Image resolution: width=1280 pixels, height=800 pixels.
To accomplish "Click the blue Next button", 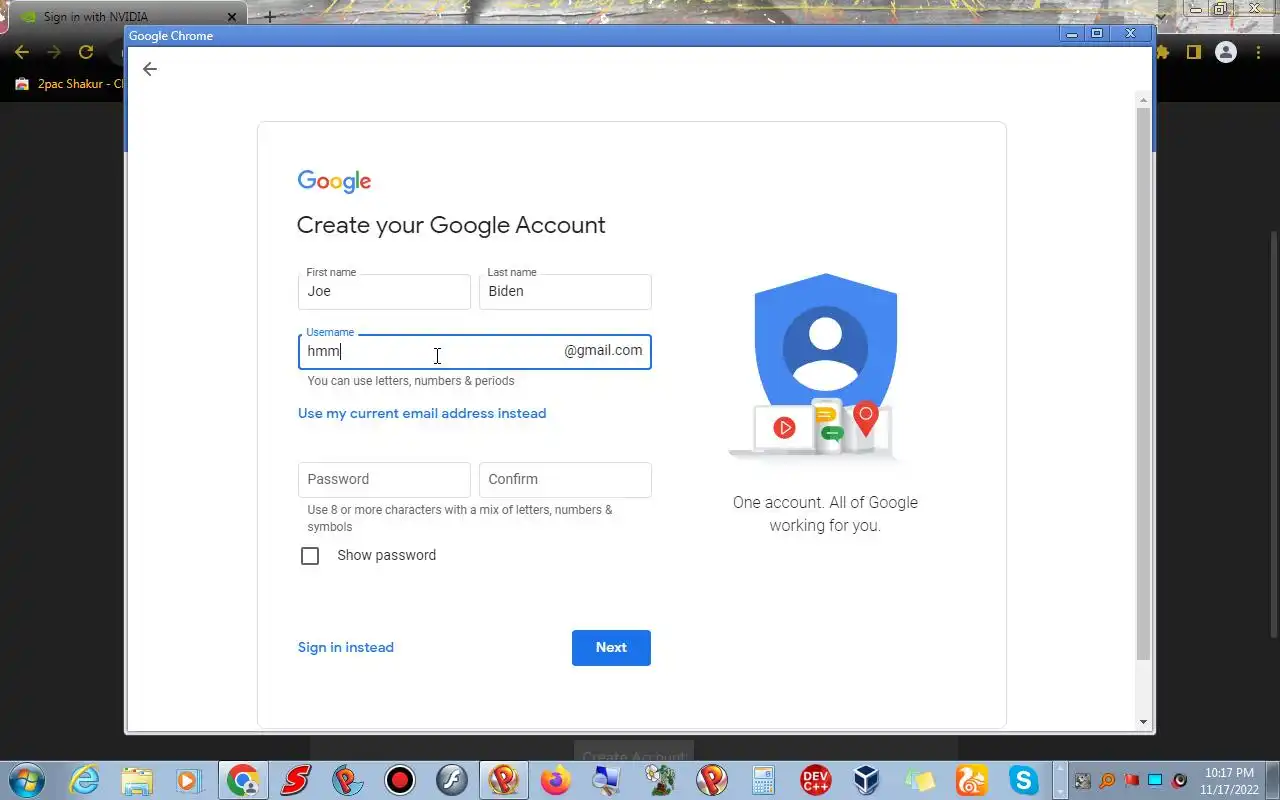I will (611, 648).
